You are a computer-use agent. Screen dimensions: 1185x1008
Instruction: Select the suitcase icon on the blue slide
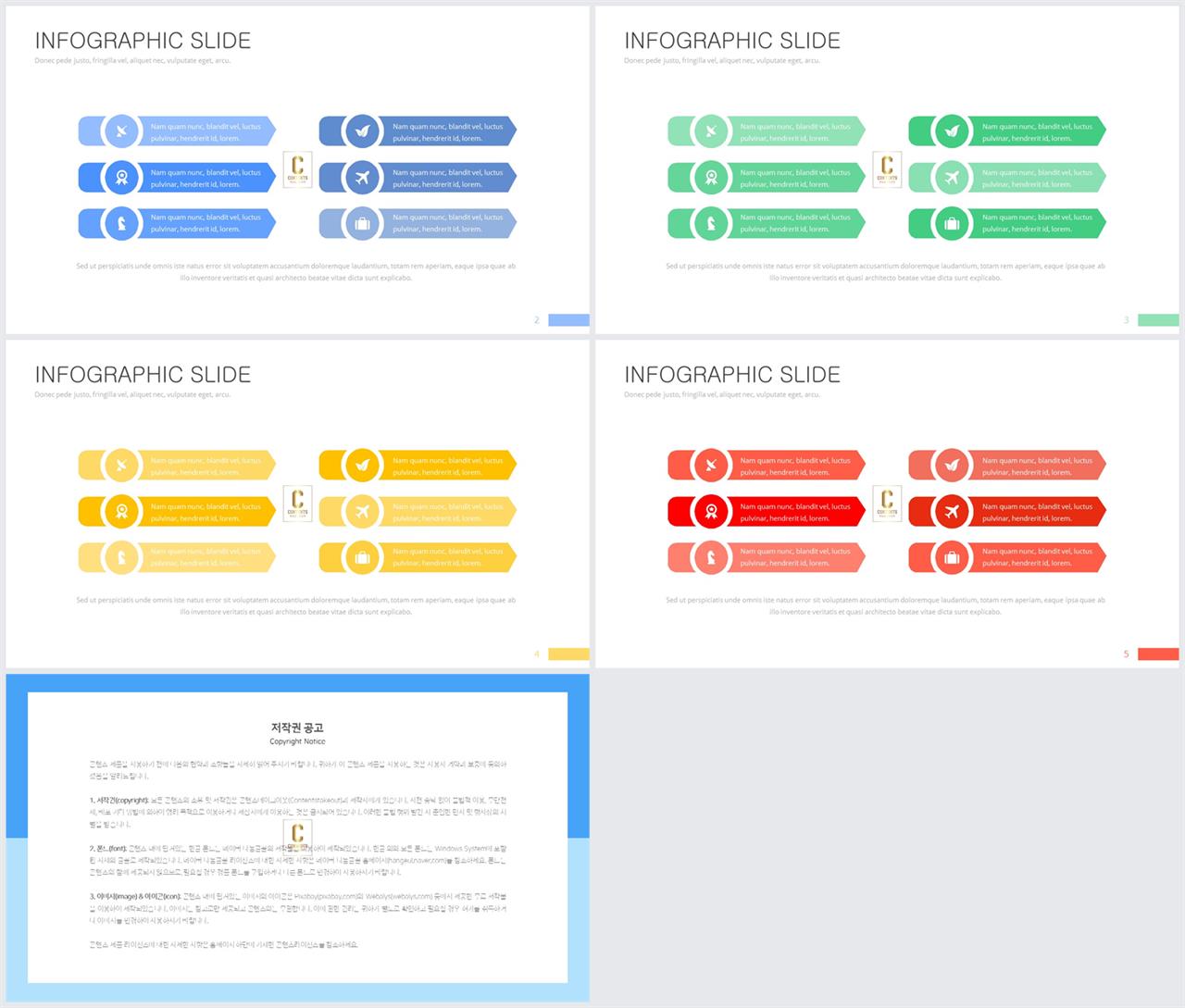coord(362,222)
